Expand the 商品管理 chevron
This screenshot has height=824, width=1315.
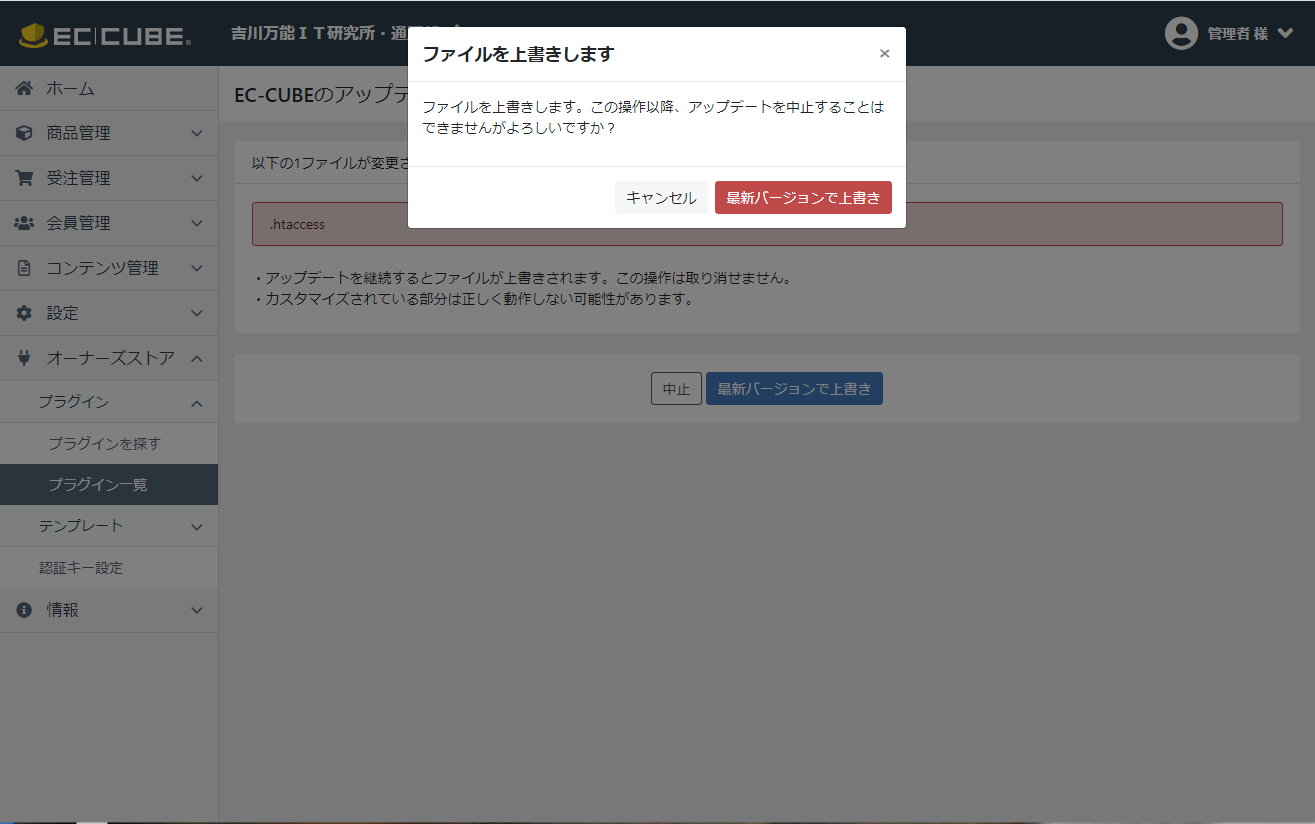click(197, 133)
